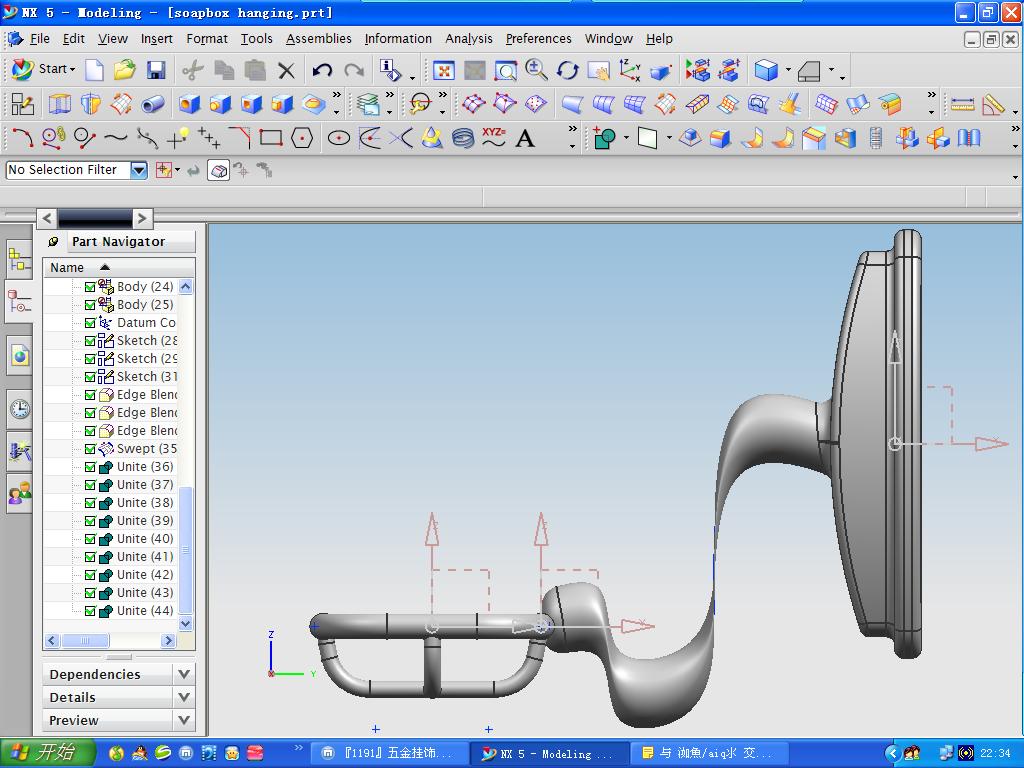Open the Internet Explorer sidebar tab

[x=20, y=356]
